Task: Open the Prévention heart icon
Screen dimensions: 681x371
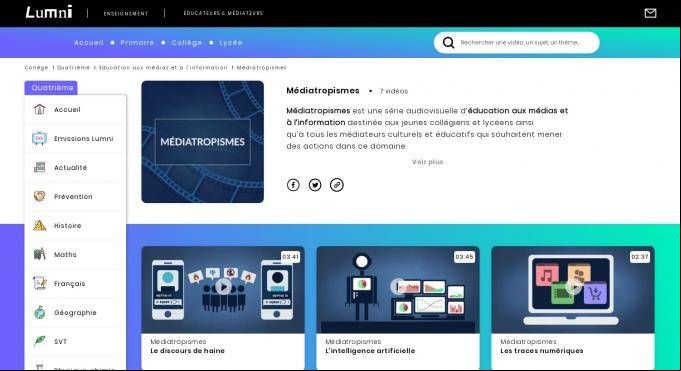Action: point(40,196)
